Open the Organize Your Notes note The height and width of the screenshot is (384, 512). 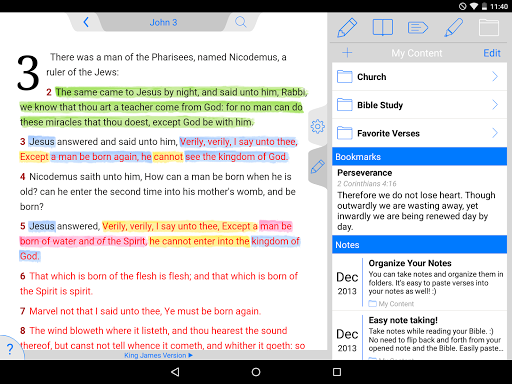pos(419,282)
